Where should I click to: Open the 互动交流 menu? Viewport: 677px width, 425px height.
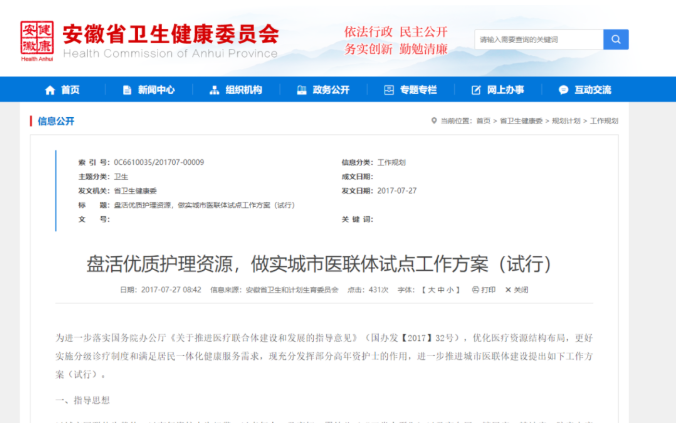coord(593,90)
